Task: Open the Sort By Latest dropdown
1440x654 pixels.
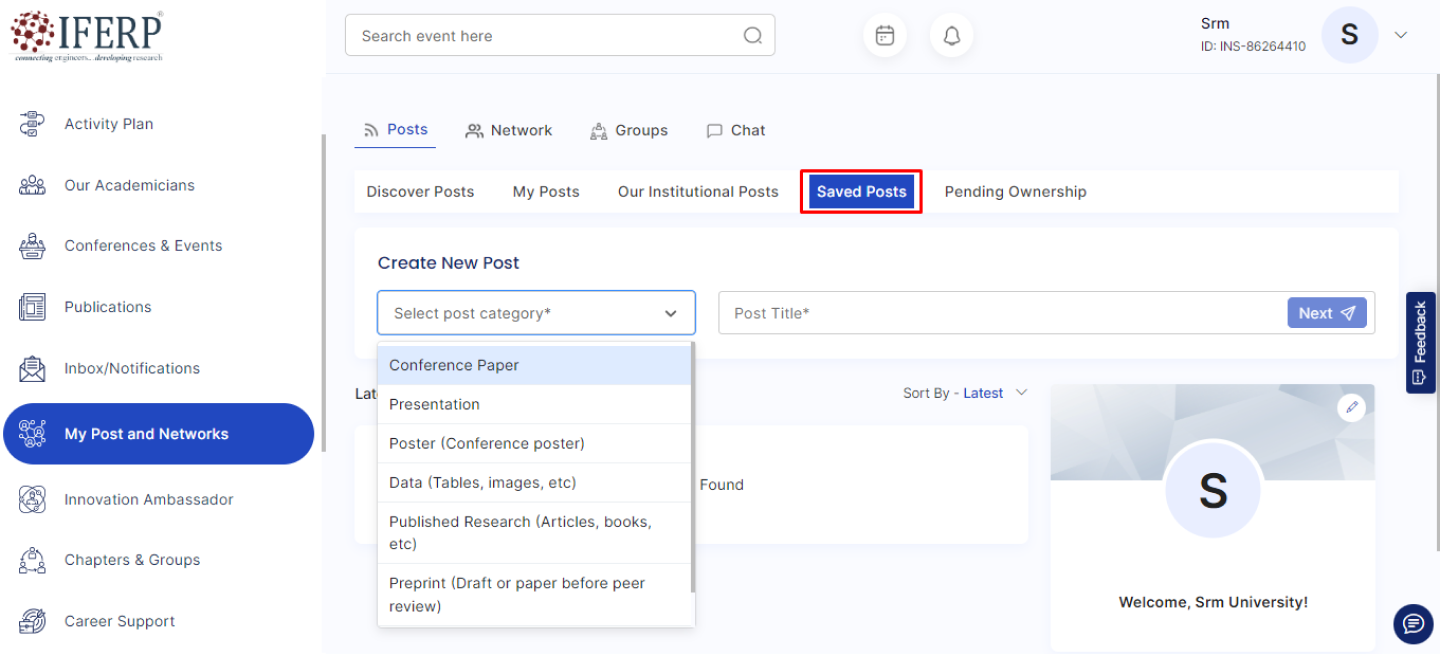Action: (x=965, y=393)
